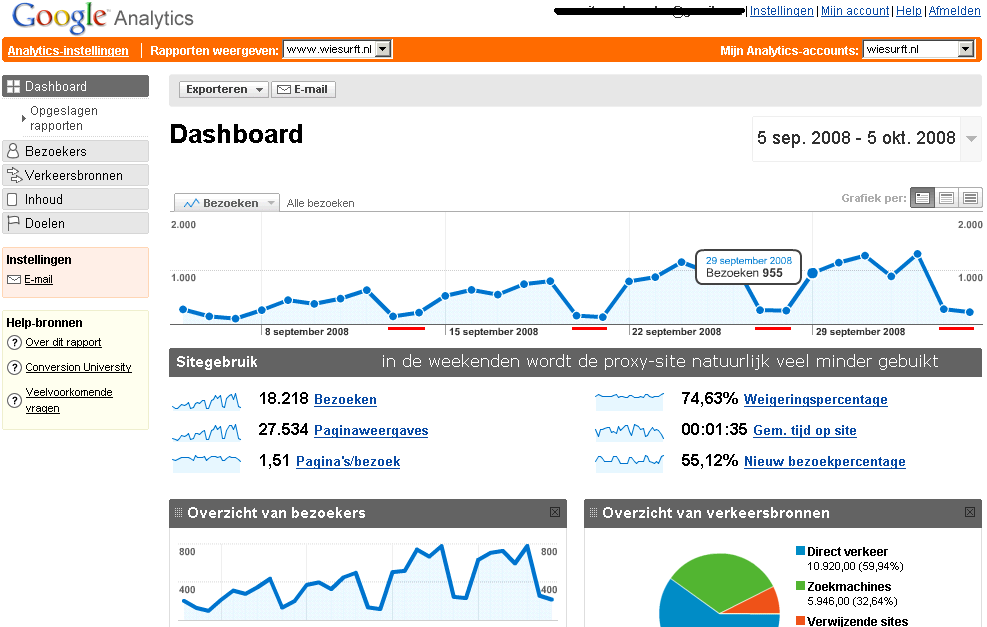Click the Paginaweergaves sparkline thumbnail
Viewport: 987px width, 627px height.
point(206,432)
